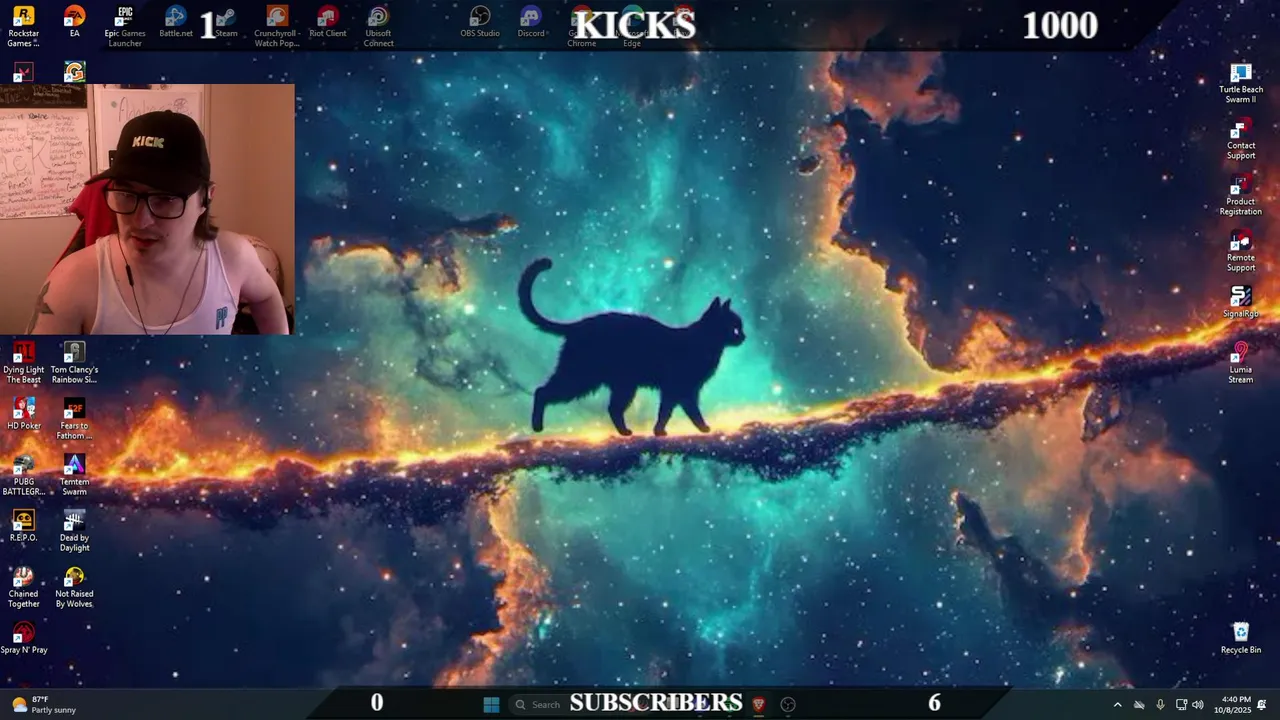Select the Epic Games Launcher icon
The height and width of the screenshot is (720, 1280).
[125, 26]
